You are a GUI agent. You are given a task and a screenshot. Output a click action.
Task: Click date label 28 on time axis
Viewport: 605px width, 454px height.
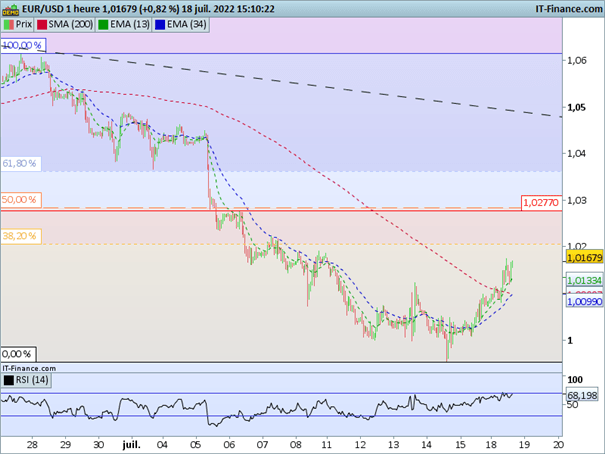(32, 445)
